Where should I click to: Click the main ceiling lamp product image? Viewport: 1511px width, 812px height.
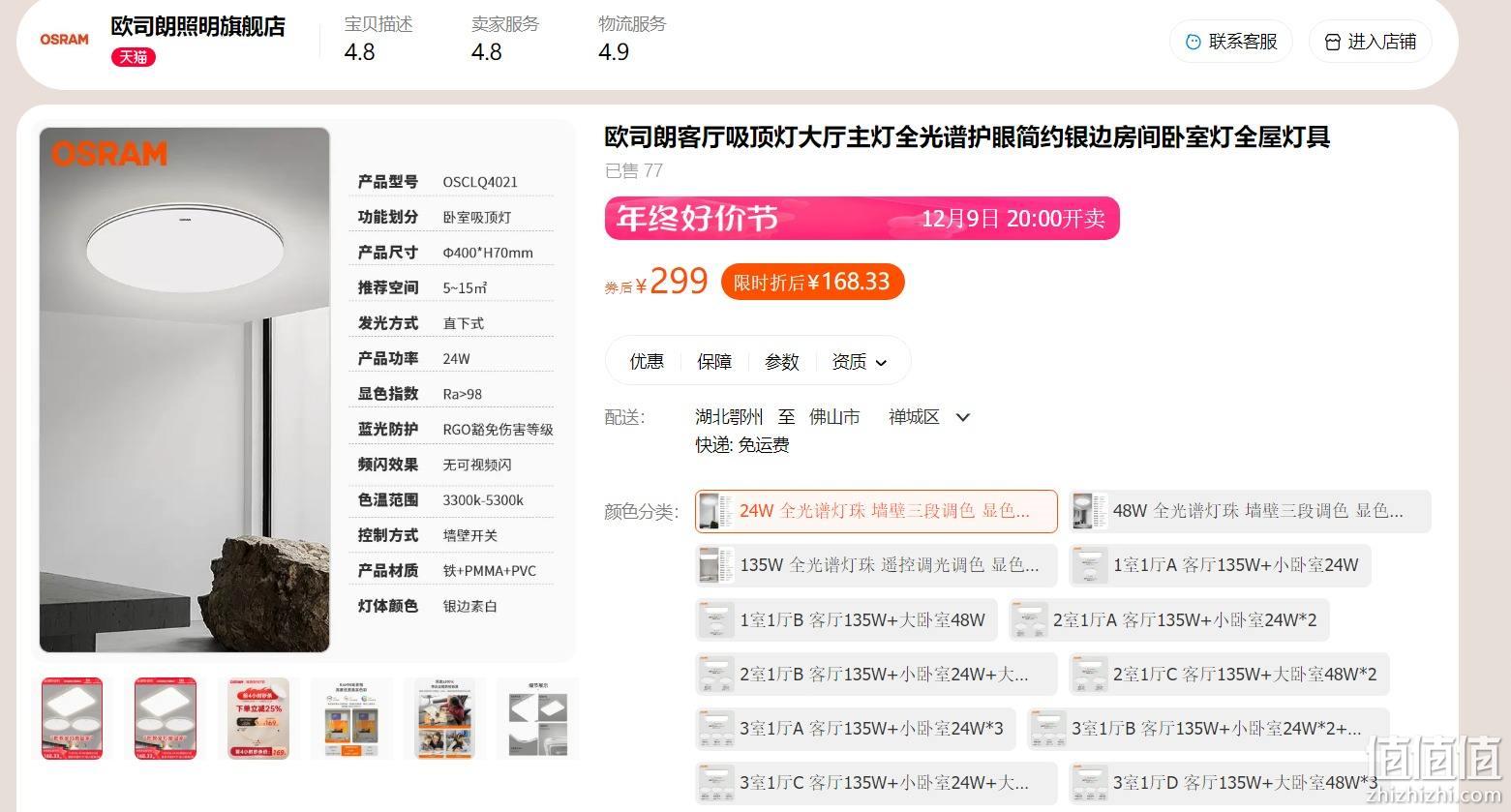pos(184,390)
